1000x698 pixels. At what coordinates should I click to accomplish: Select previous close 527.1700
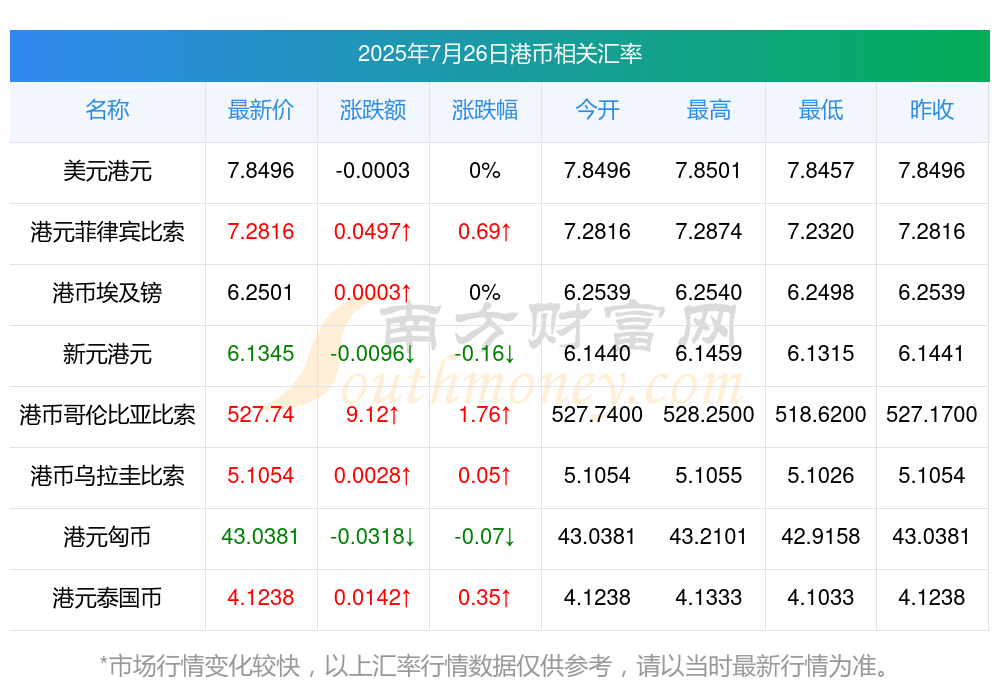[x=932, y=415]
